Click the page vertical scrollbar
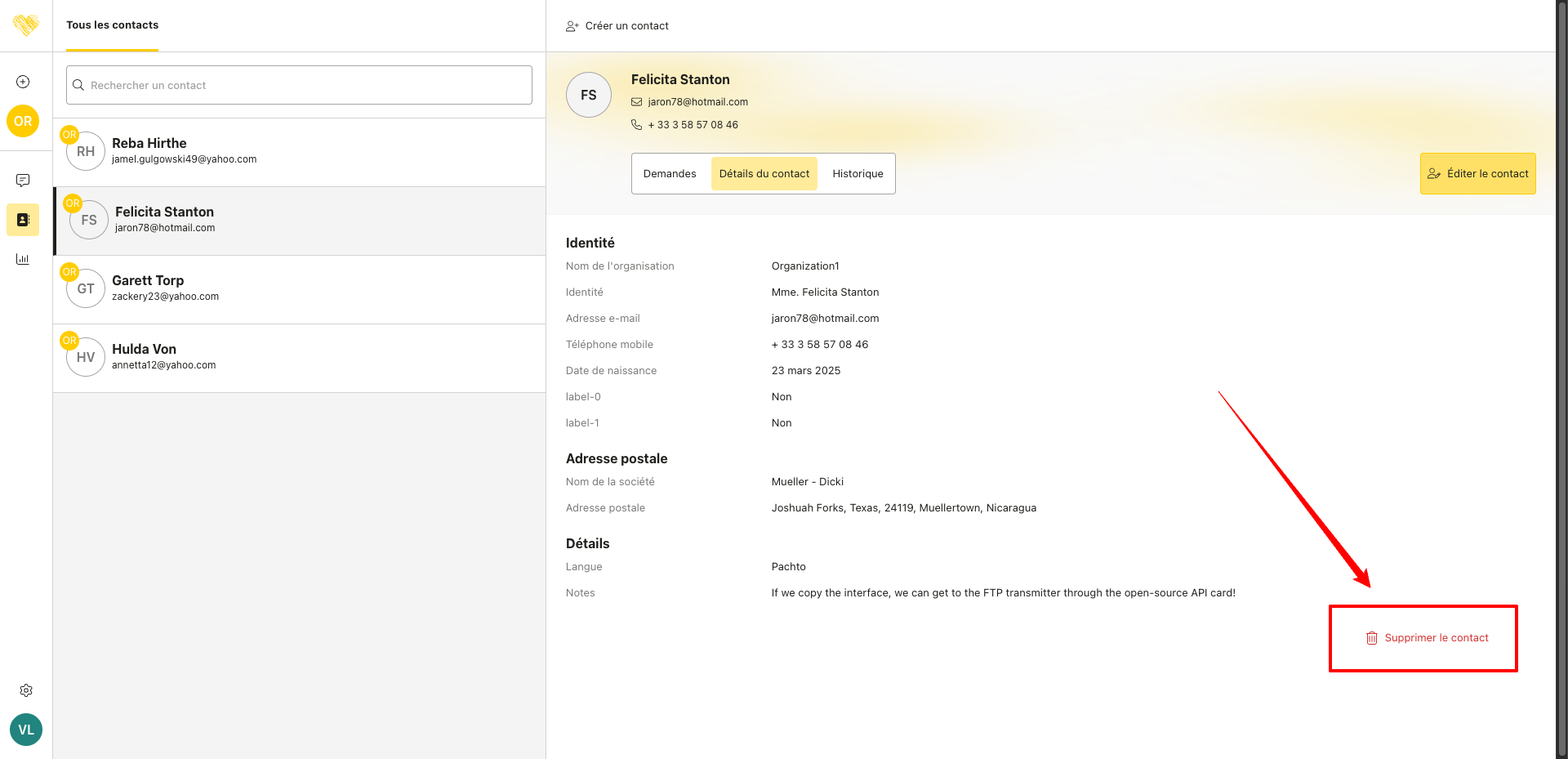1568x759 pixels. pos(1561,379)
